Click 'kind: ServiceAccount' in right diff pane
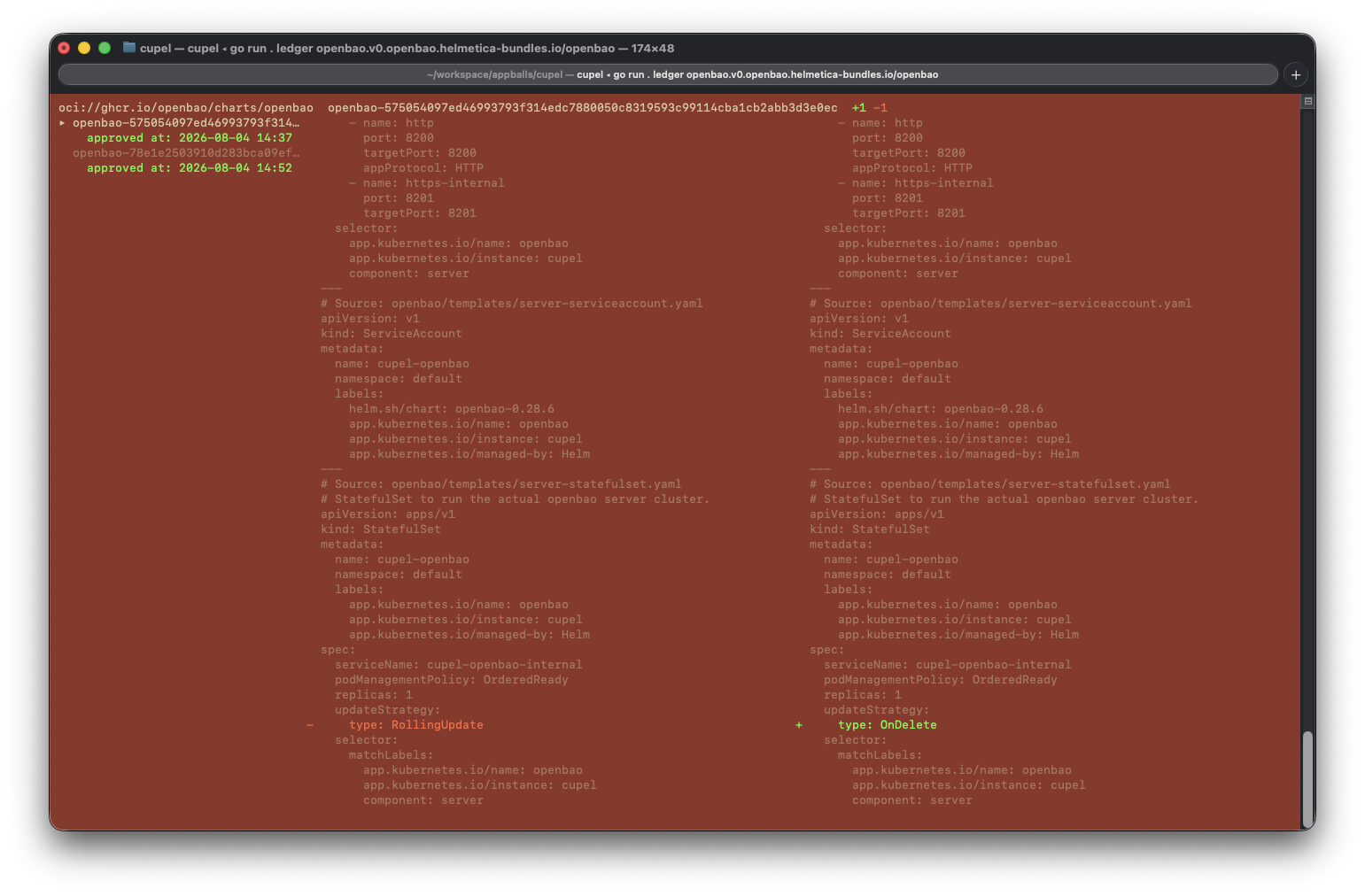This screenshot has height=896, width=1365. click(x=880, y=334)
